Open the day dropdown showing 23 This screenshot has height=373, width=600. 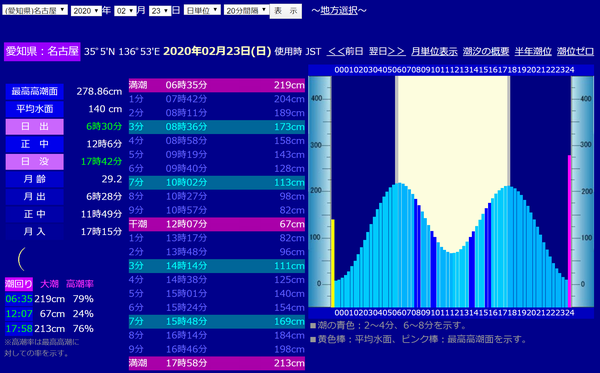[x=160, y=10]
